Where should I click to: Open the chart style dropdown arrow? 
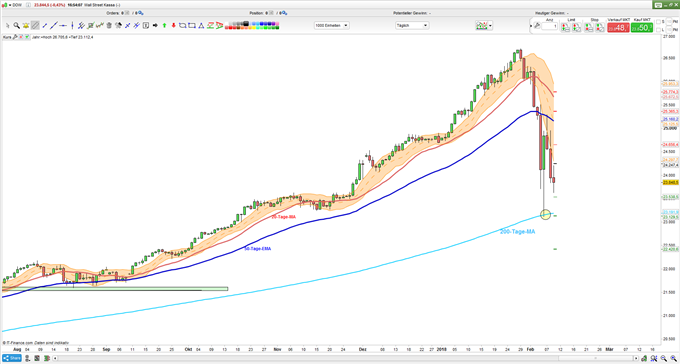point(490,26)
